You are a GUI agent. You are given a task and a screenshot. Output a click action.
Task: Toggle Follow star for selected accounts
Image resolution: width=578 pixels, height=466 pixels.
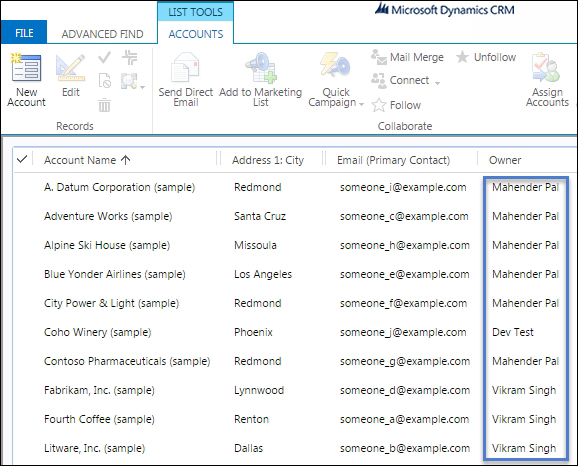coord(379,105)
